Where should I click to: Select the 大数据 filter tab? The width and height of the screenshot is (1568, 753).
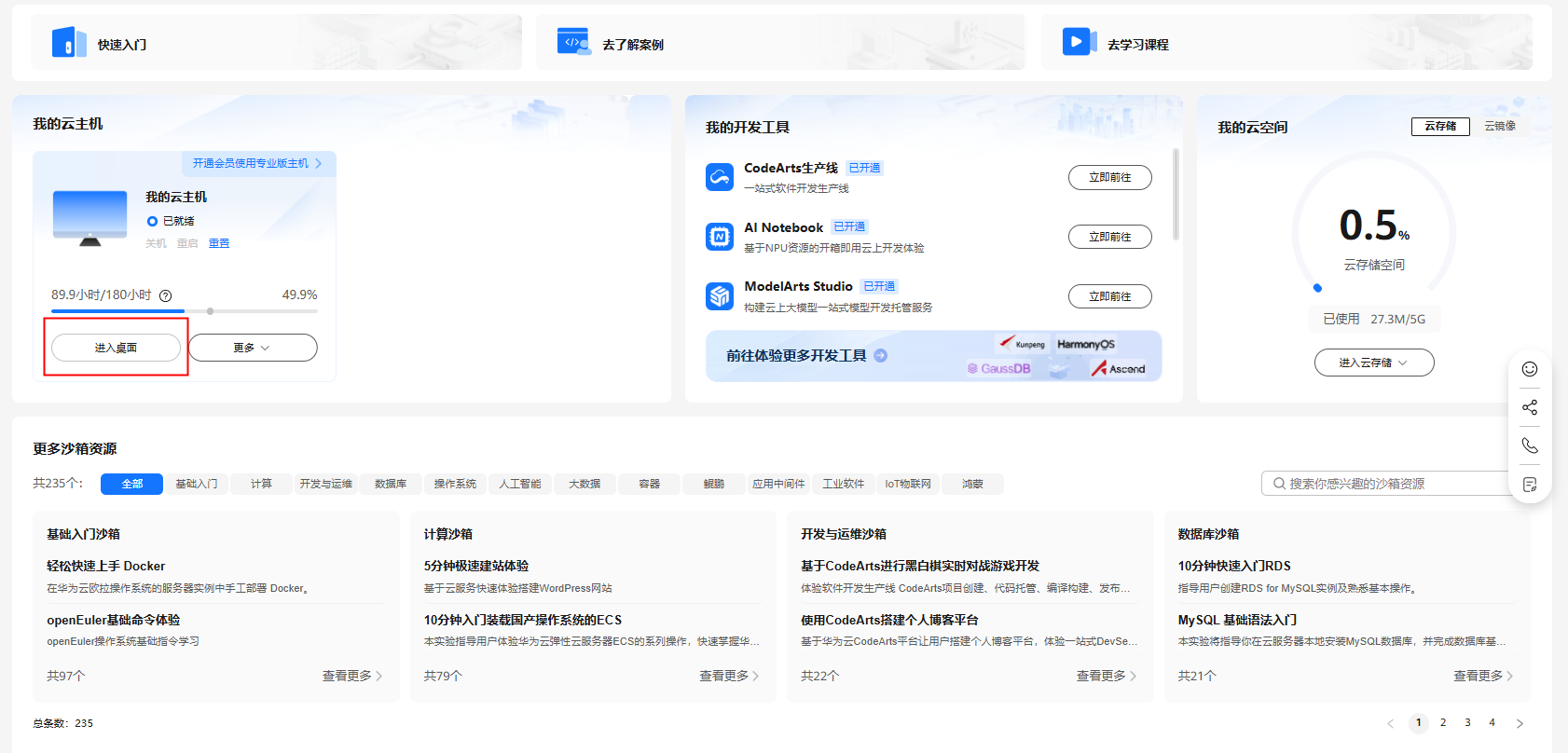[x=585, y=484]
